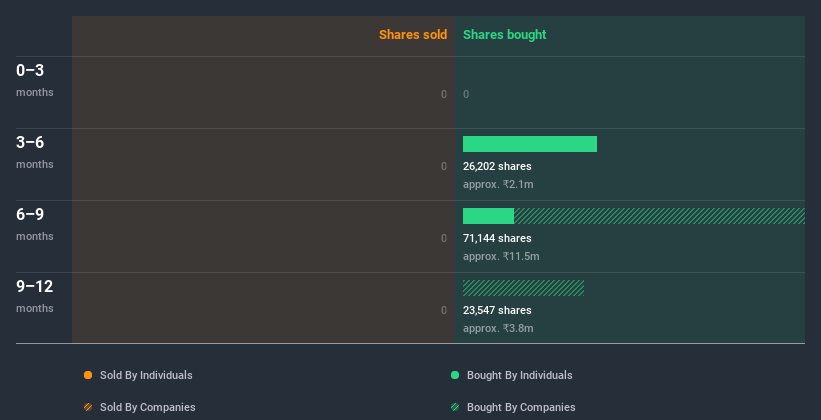Click the striped Sold By Companies legend icon
The width and height of the screenshot is (821, 420).
pyautogui.click(x=88, y=407)
